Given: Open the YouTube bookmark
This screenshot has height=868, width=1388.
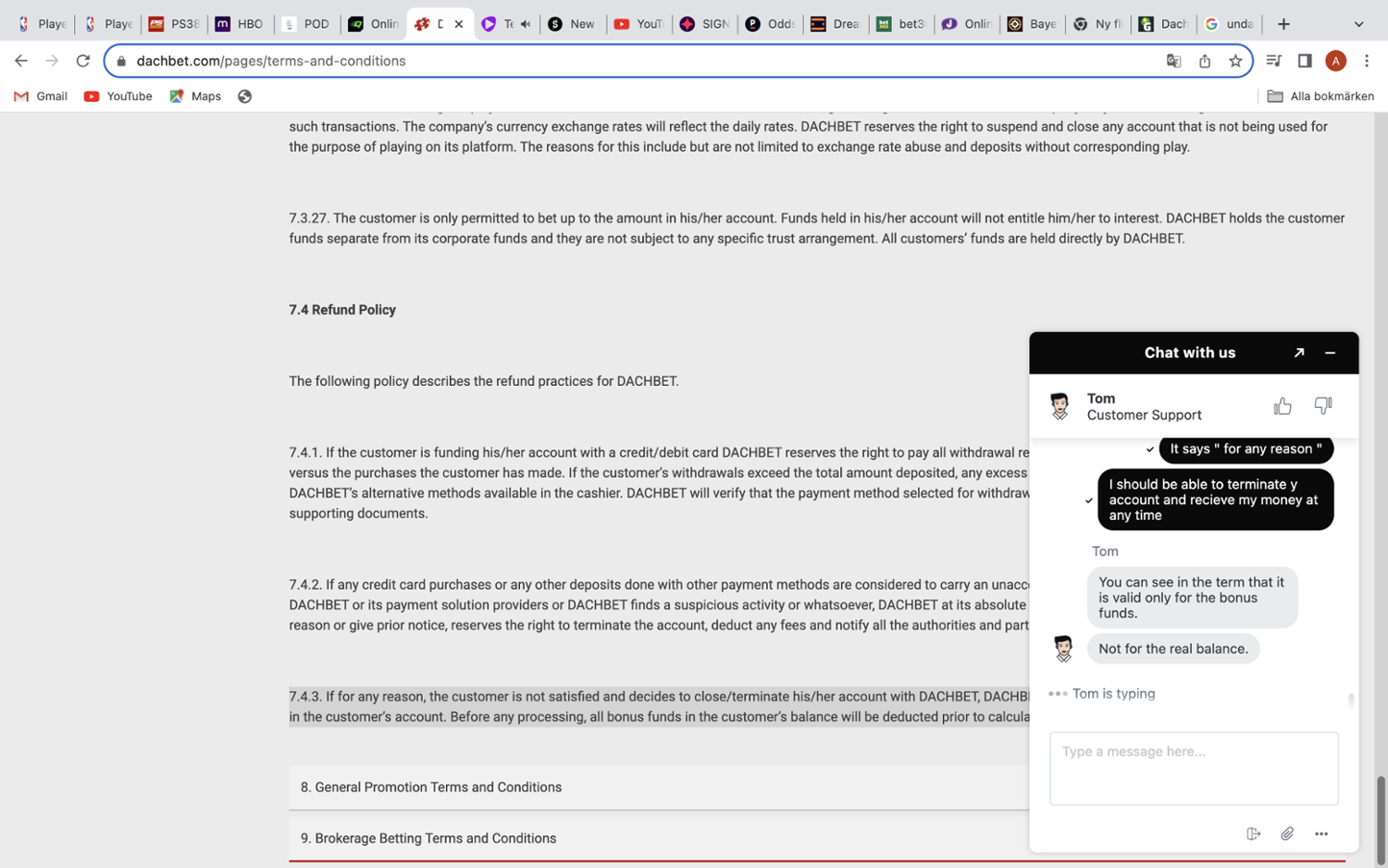Looking at the screenshot, I should point(118,96).
